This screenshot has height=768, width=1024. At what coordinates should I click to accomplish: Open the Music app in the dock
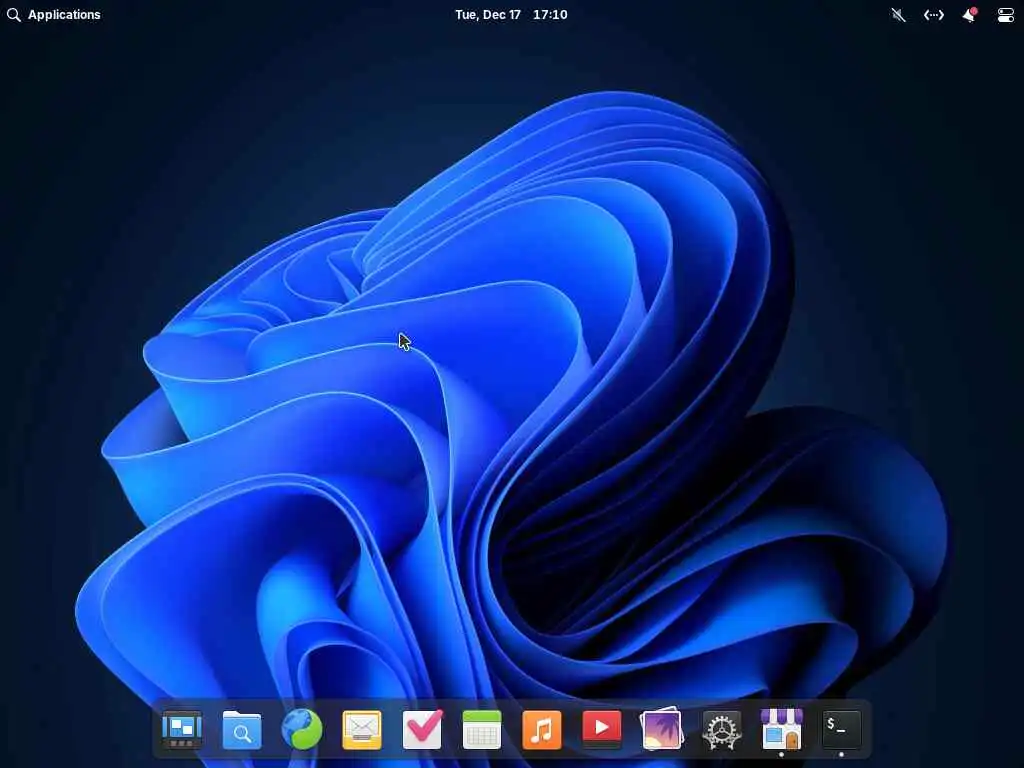coord(542,729)
